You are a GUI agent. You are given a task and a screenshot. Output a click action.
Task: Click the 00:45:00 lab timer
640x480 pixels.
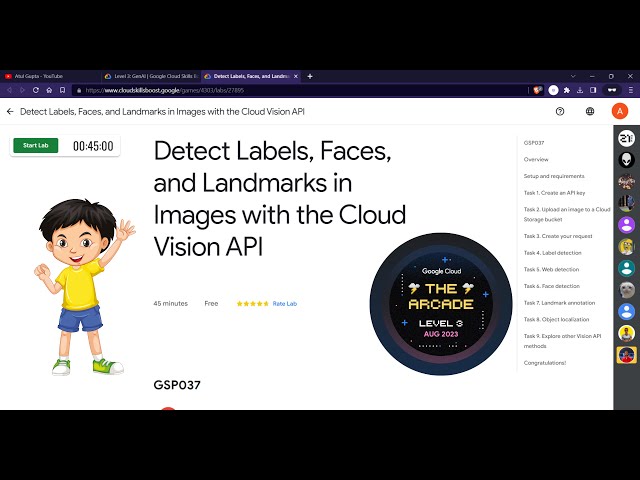coord(93,146)
